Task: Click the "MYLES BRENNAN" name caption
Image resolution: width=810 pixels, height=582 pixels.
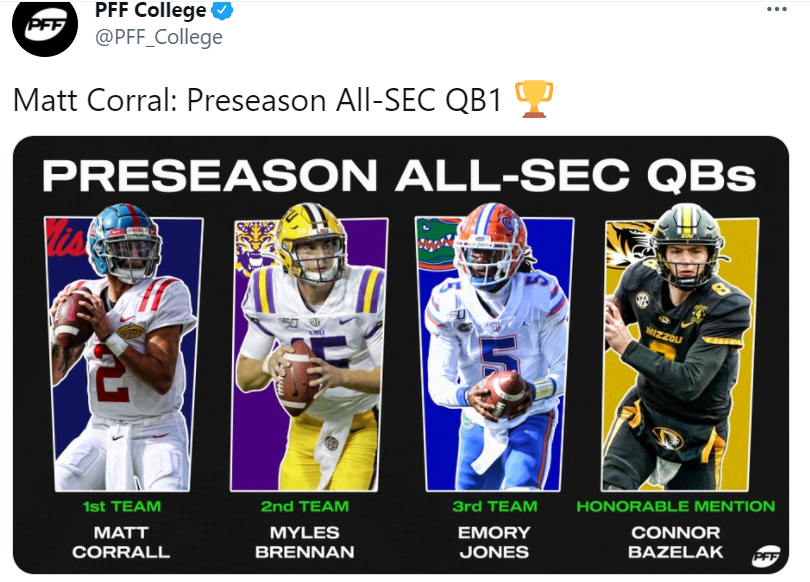Action: click(x=305, y=542)
